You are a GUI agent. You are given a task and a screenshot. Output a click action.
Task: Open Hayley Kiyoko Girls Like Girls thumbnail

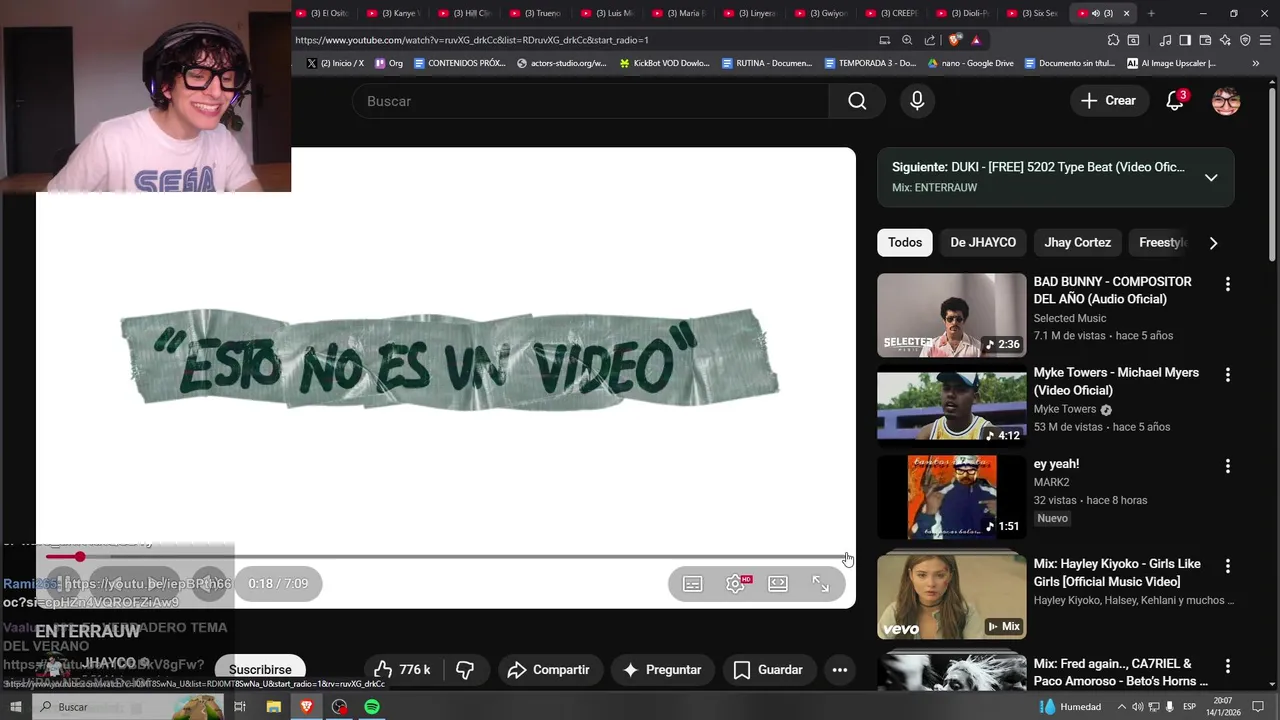click(x=952, y=597)
